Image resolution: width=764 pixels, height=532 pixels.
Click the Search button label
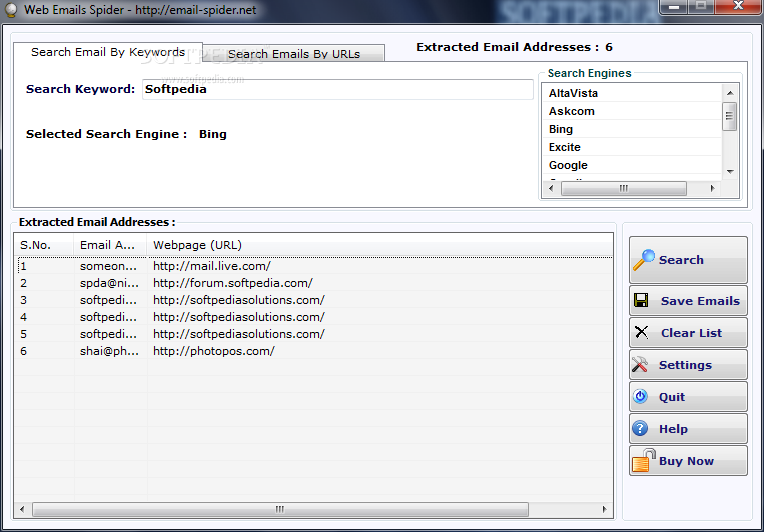tap(681, 260)
